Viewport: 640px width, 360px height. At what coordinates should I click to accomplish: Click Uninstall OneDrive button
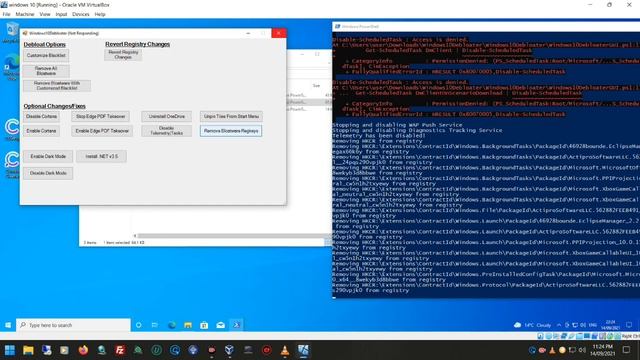pos(167,117)
